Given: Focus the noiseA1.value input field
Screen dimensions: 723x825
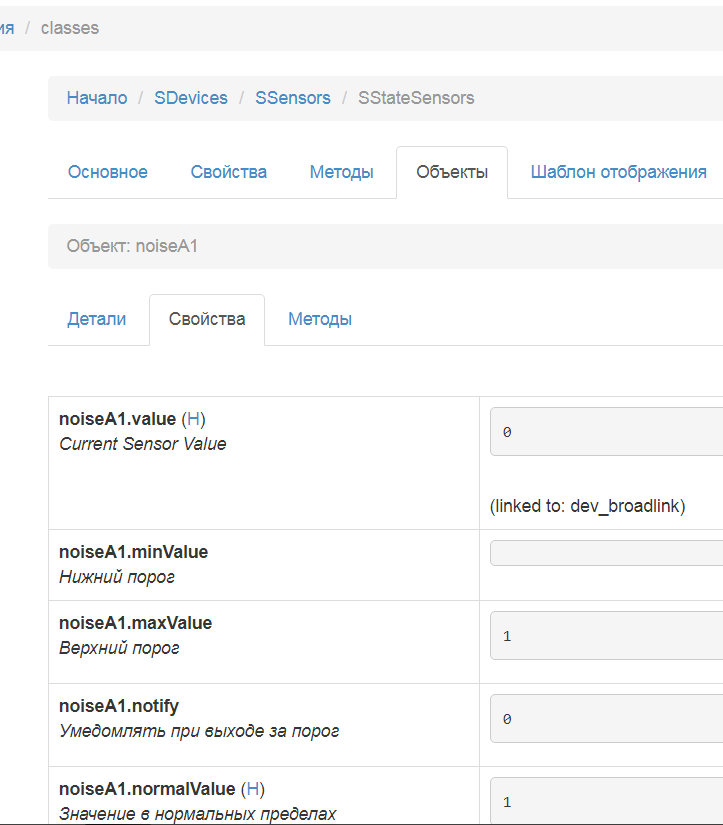Looking at the screenshot, I should click(x=606, y=432).
